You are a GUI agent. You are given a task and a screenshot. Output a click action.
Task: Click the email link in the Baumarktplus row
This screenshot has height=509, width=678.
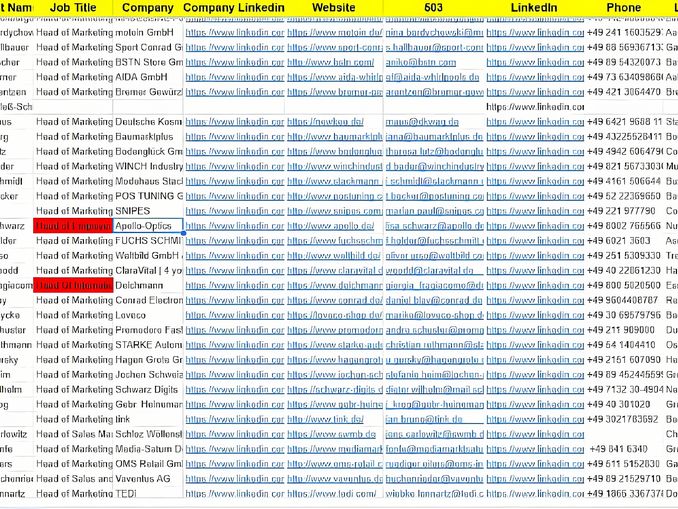[434, 137]
